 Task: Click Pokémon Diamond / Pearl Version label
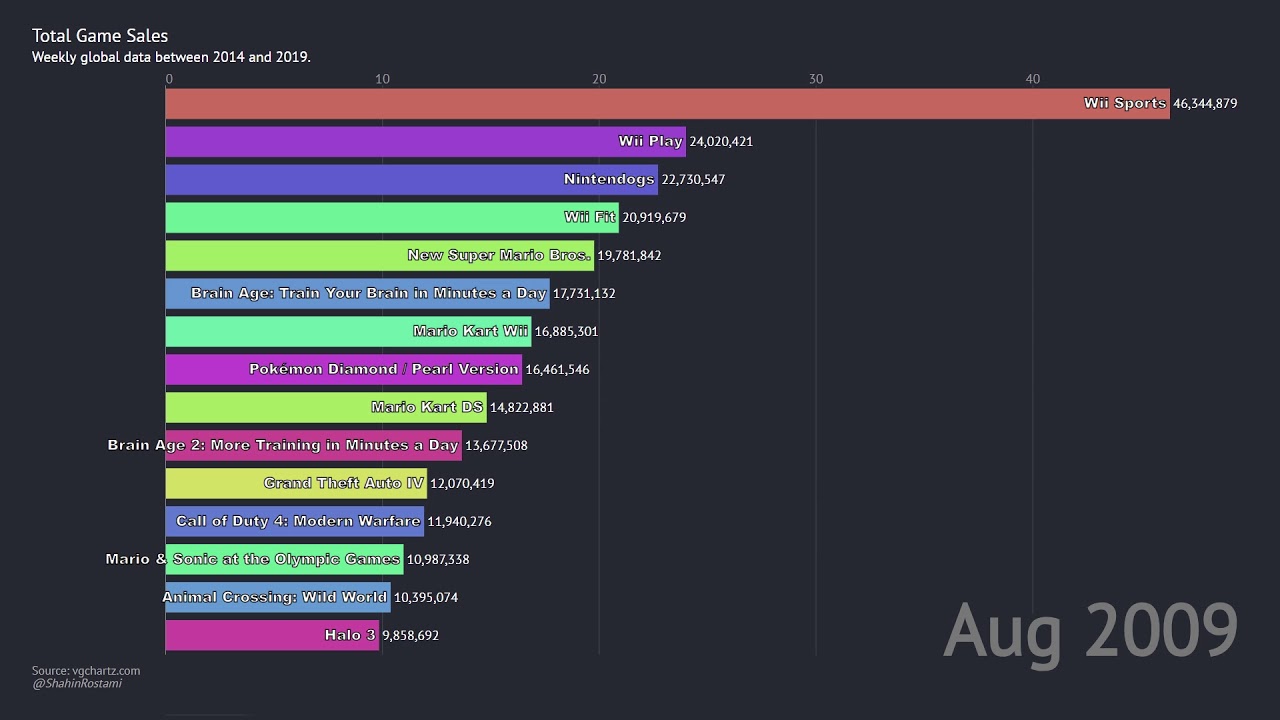point(384,369)
